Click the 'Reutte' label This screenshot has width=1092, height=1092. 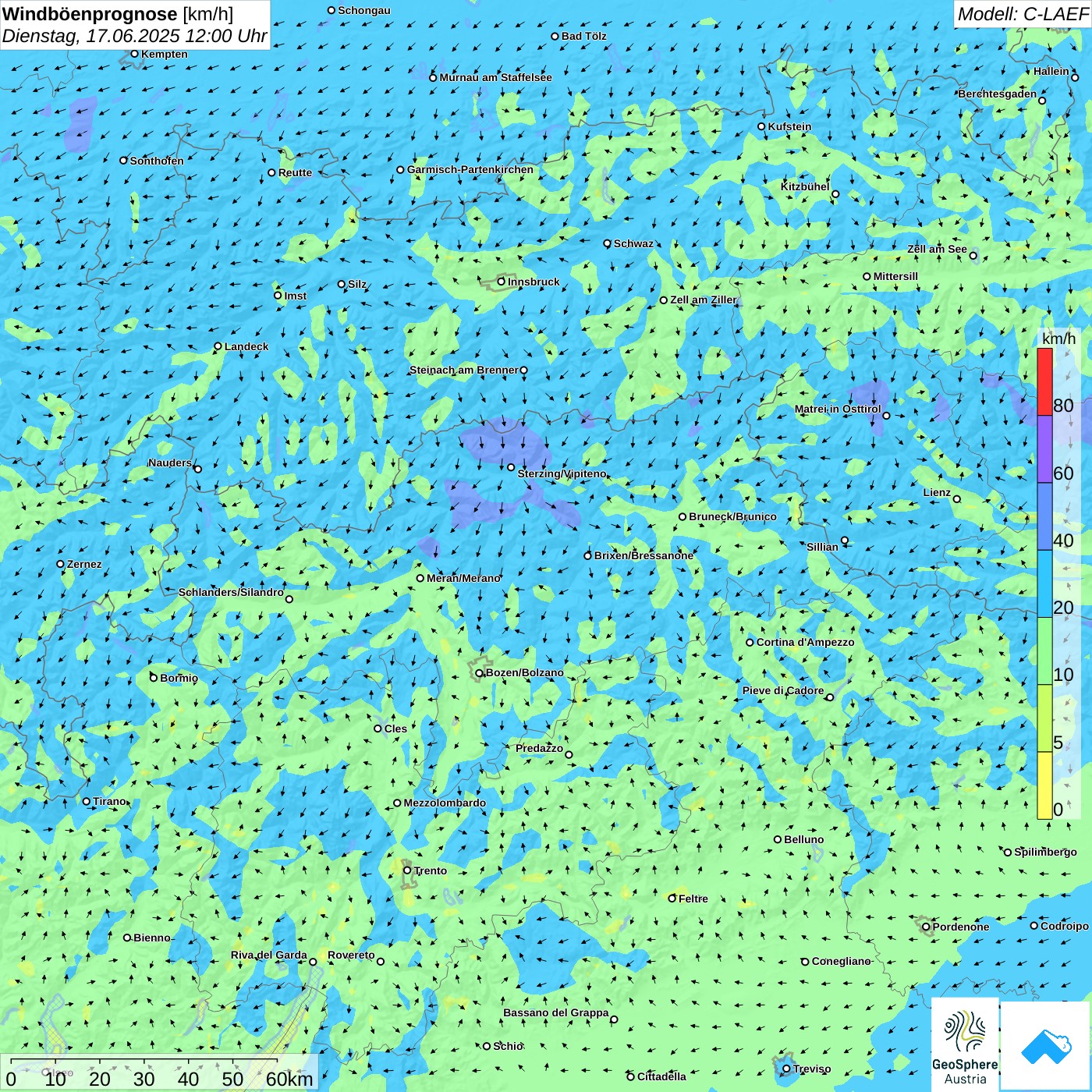tap(295, 172)
